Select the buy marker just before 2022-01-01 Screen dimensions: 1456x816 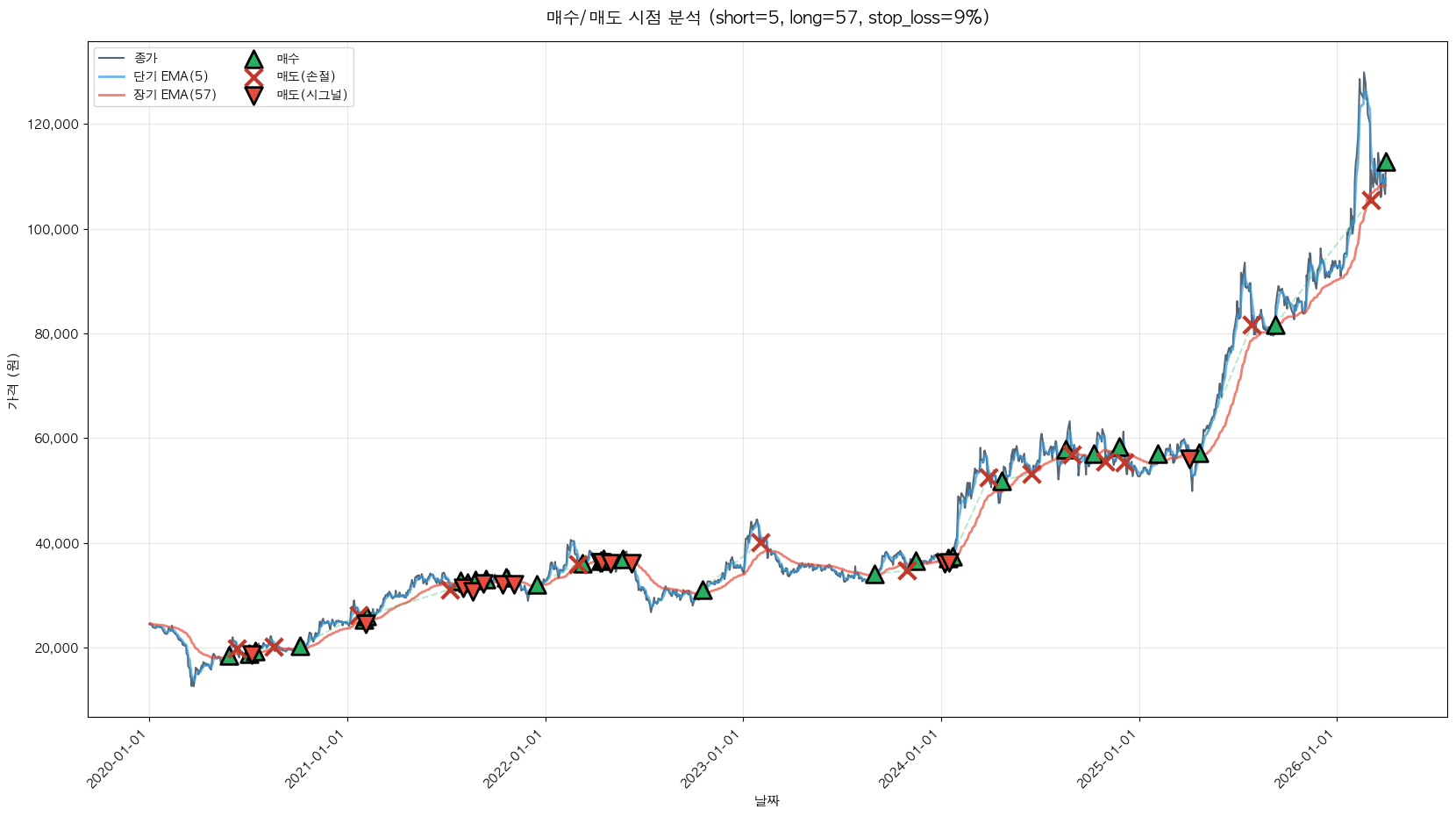point(537,585)
